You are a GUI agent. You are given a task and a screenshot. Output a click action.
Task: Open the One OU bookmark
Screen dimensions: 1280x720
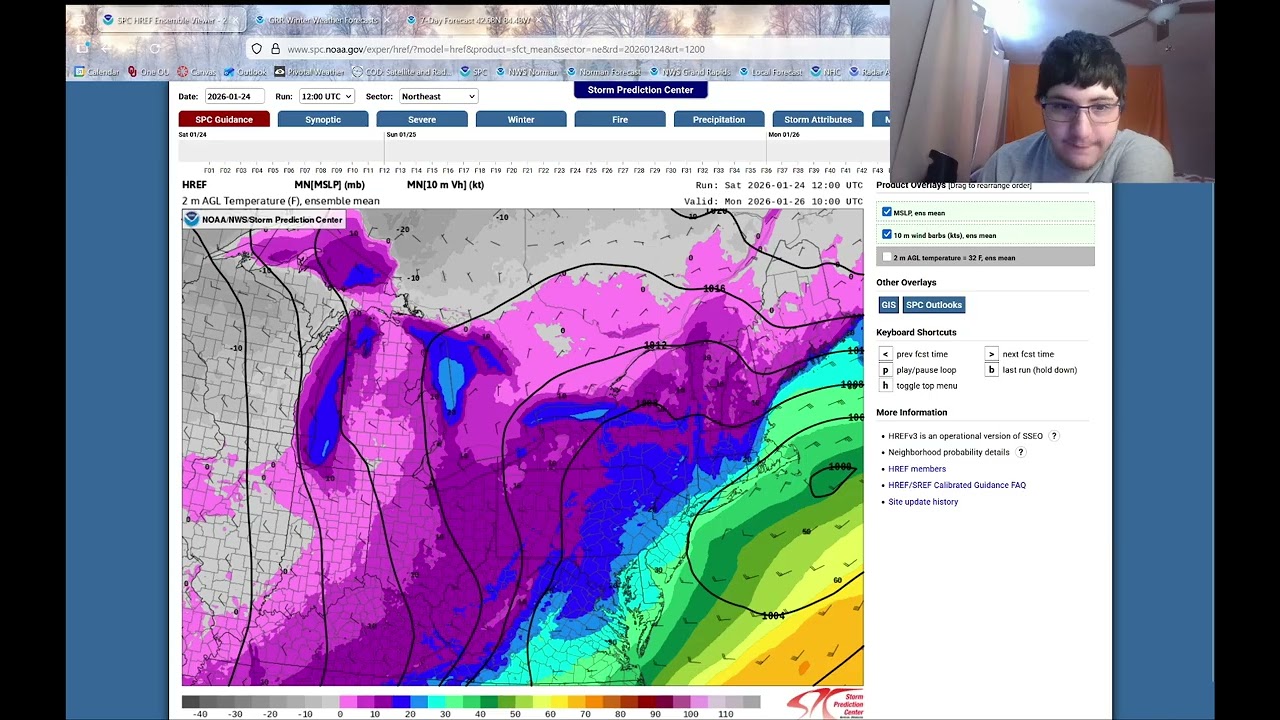(148, 72)
